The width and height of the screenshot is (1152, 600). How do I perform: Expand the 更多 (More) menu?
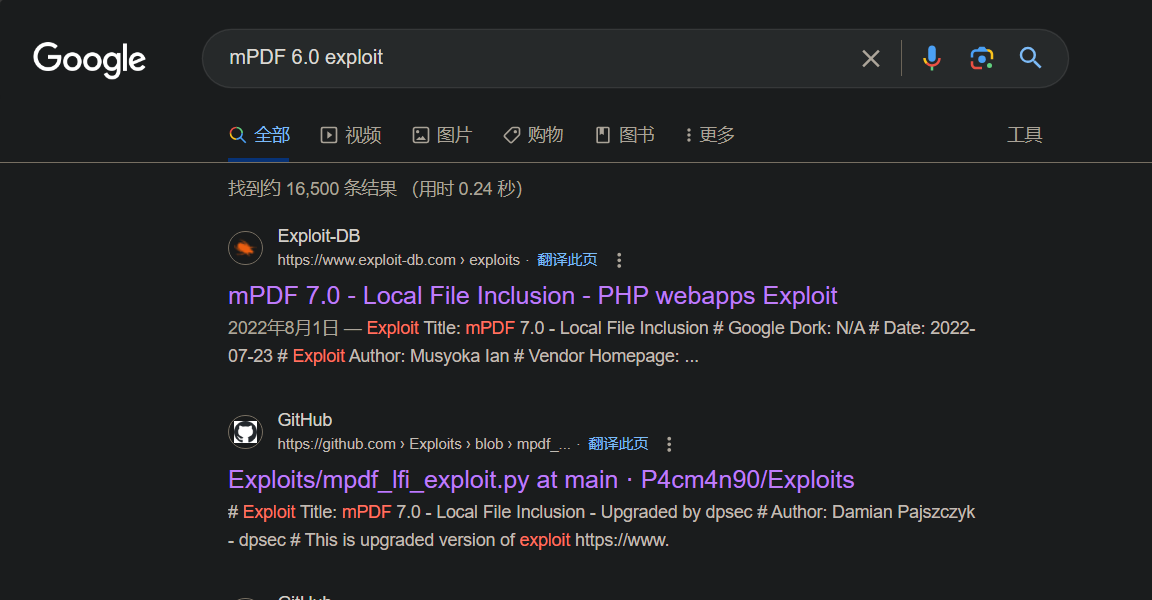(x=710, y=135)
